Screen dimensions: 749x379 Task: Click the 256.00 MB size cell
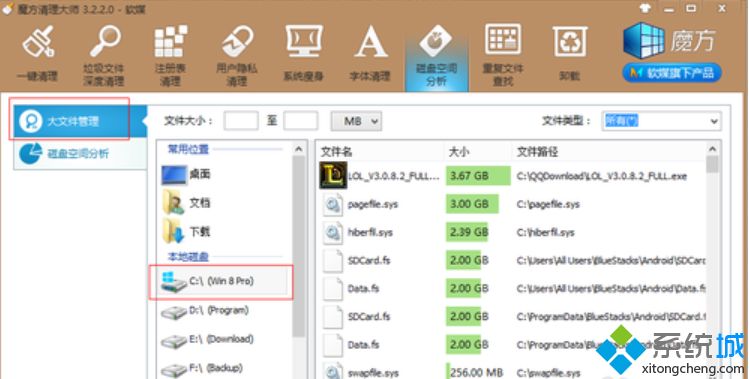(476, 372)
